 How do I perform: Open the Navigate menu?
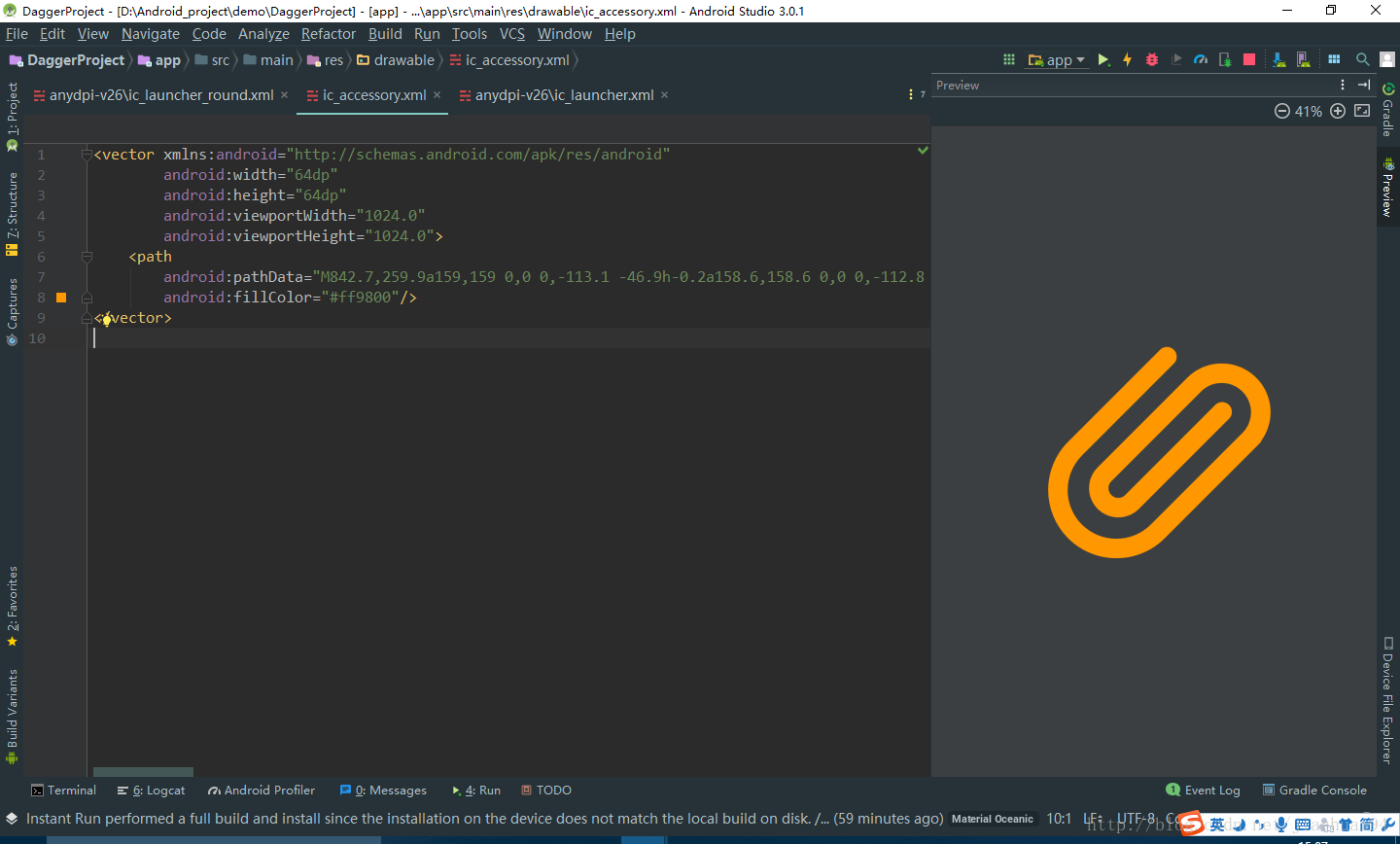tap(151, 34)
